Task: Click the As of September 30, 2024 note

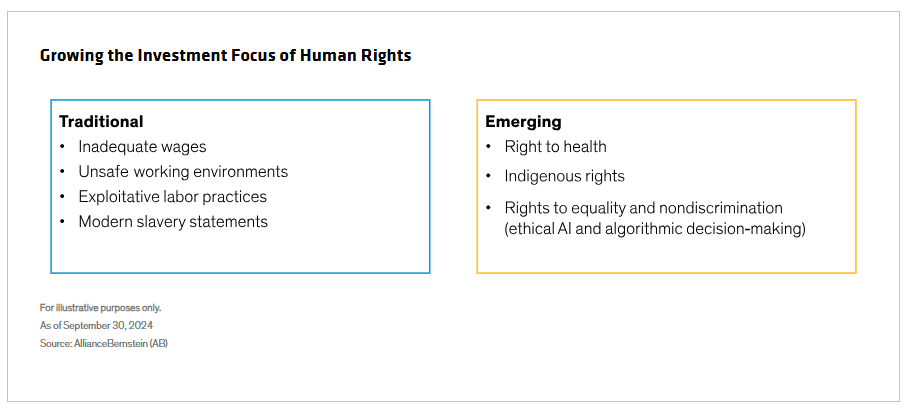Action: [96, 325]
